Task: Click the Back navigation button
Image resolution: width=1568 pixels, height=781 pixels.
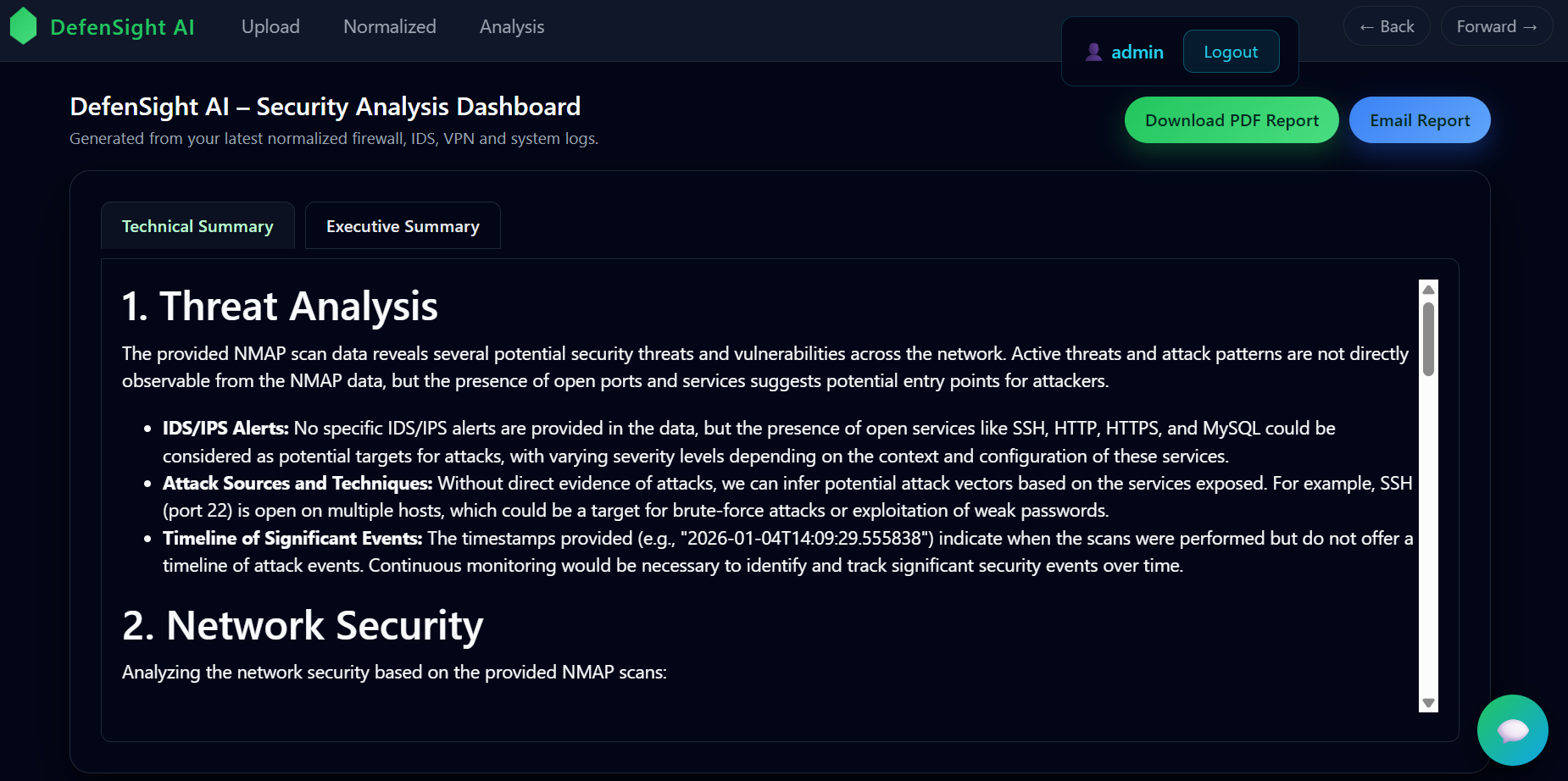Action: [1387, 26]
